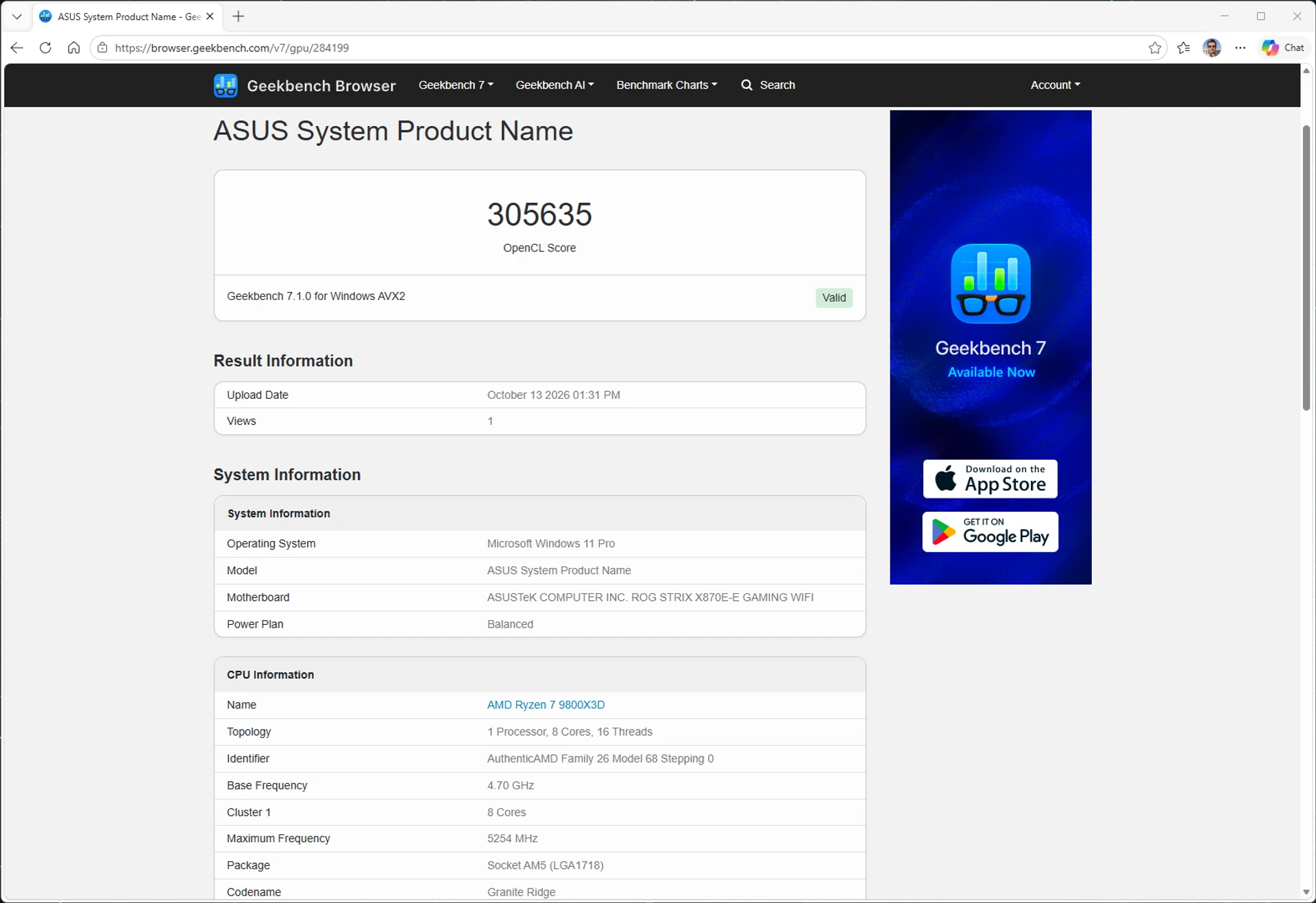Open the AMD Ryzen 7 9800X3D link

coord(546,704)
